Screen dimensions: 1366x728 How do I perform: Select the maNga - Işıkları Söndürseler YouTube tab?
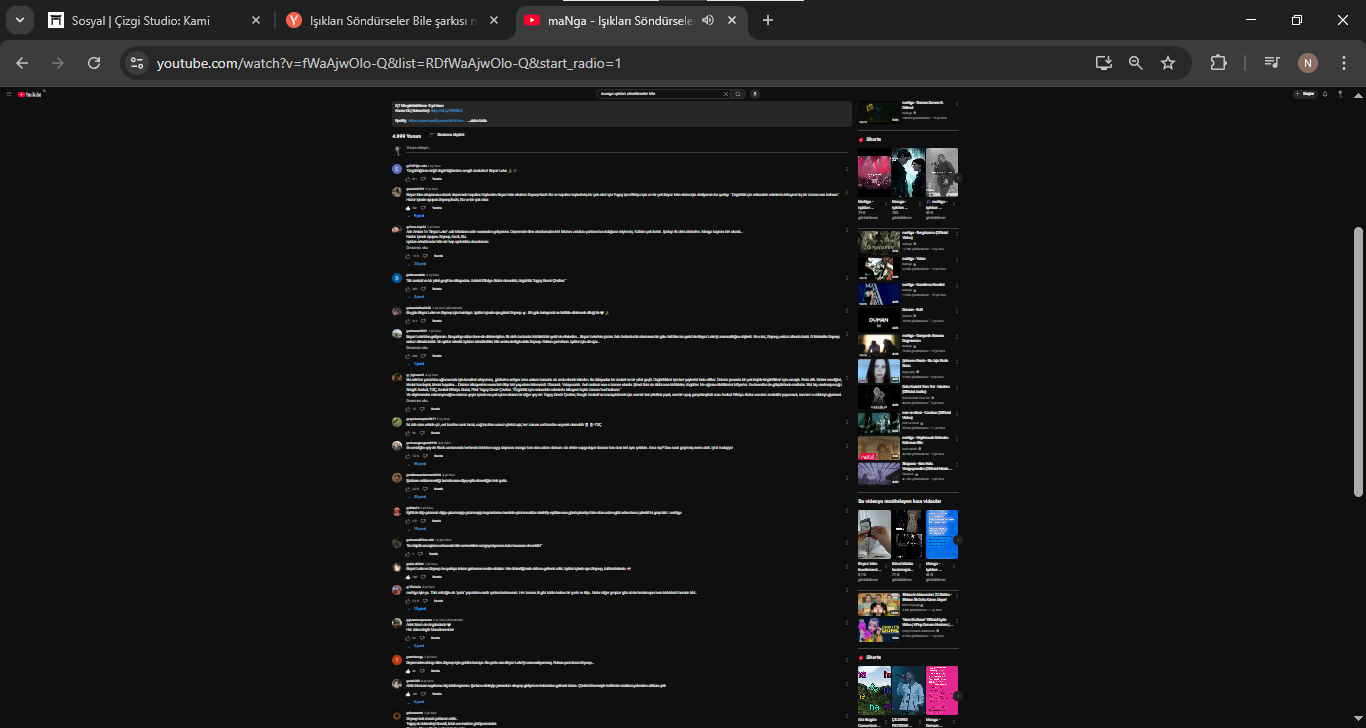point(630,20)
